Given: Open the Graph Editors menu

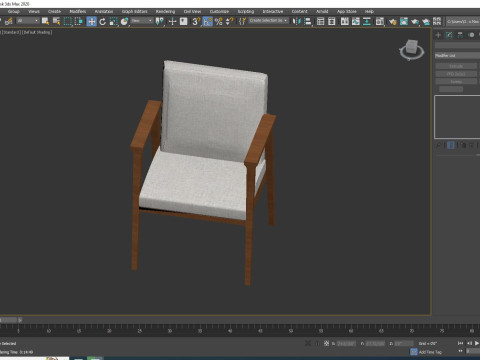Looking at the screenshot, I should coord(134,11).
